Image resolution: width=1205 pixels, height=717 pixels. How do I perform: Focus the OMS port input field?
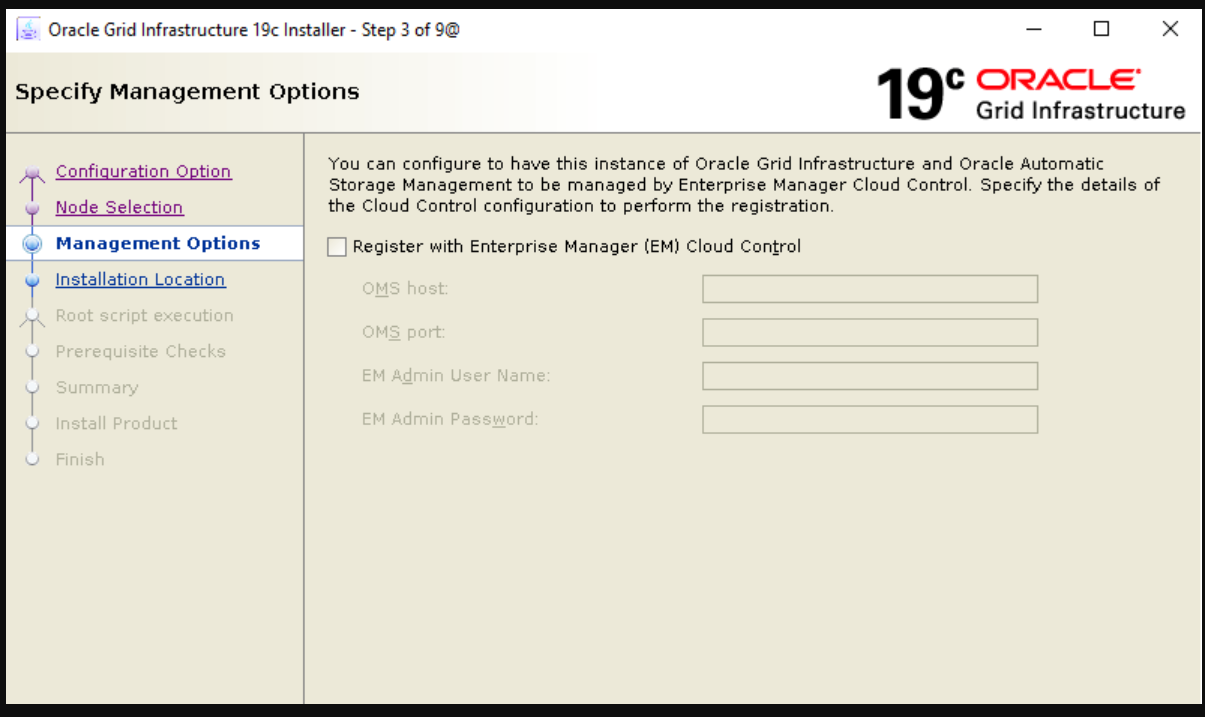point(870,332)
